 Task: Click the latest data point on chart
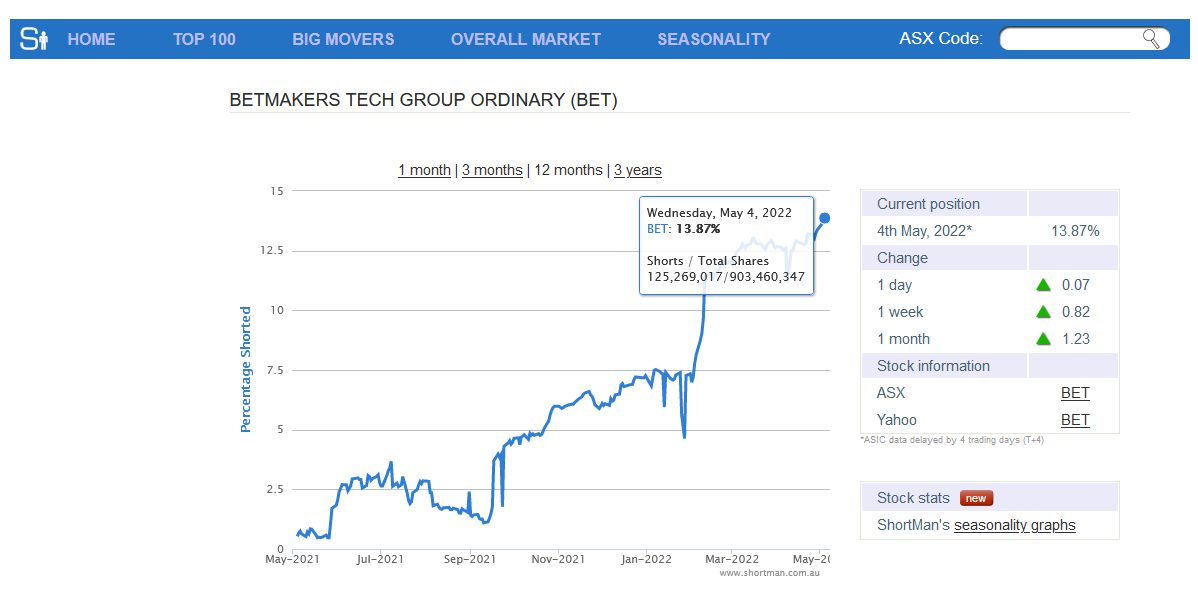[x=824, y=218]
